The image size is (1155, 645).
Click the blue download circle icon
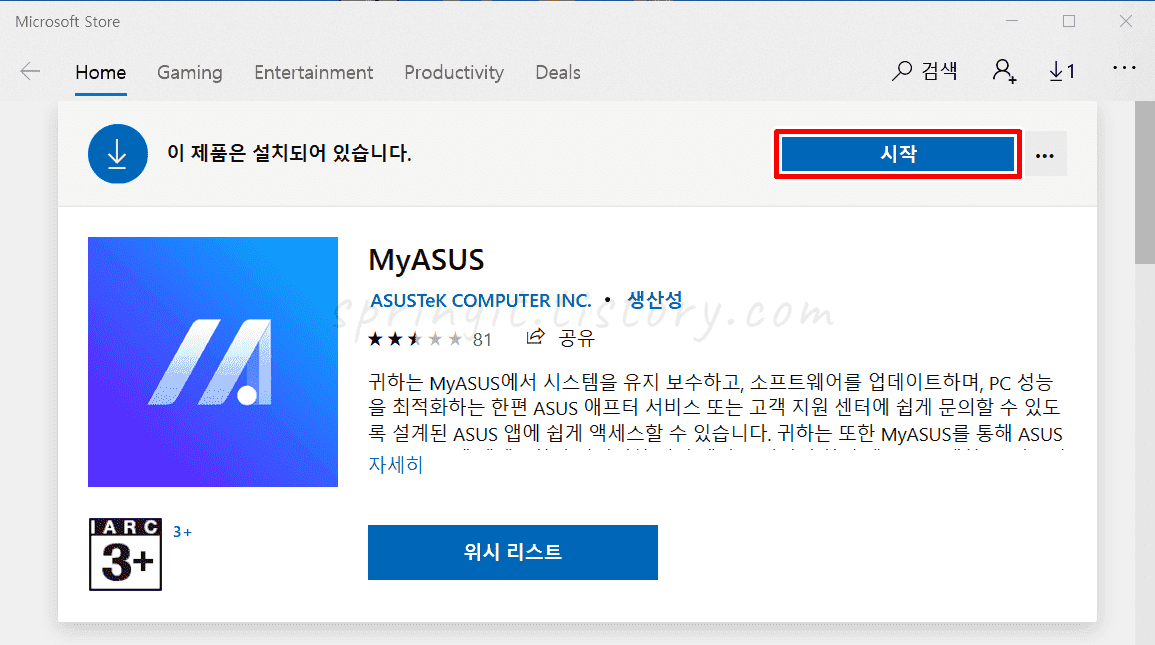pyautogui.click(x=118, y=154)
